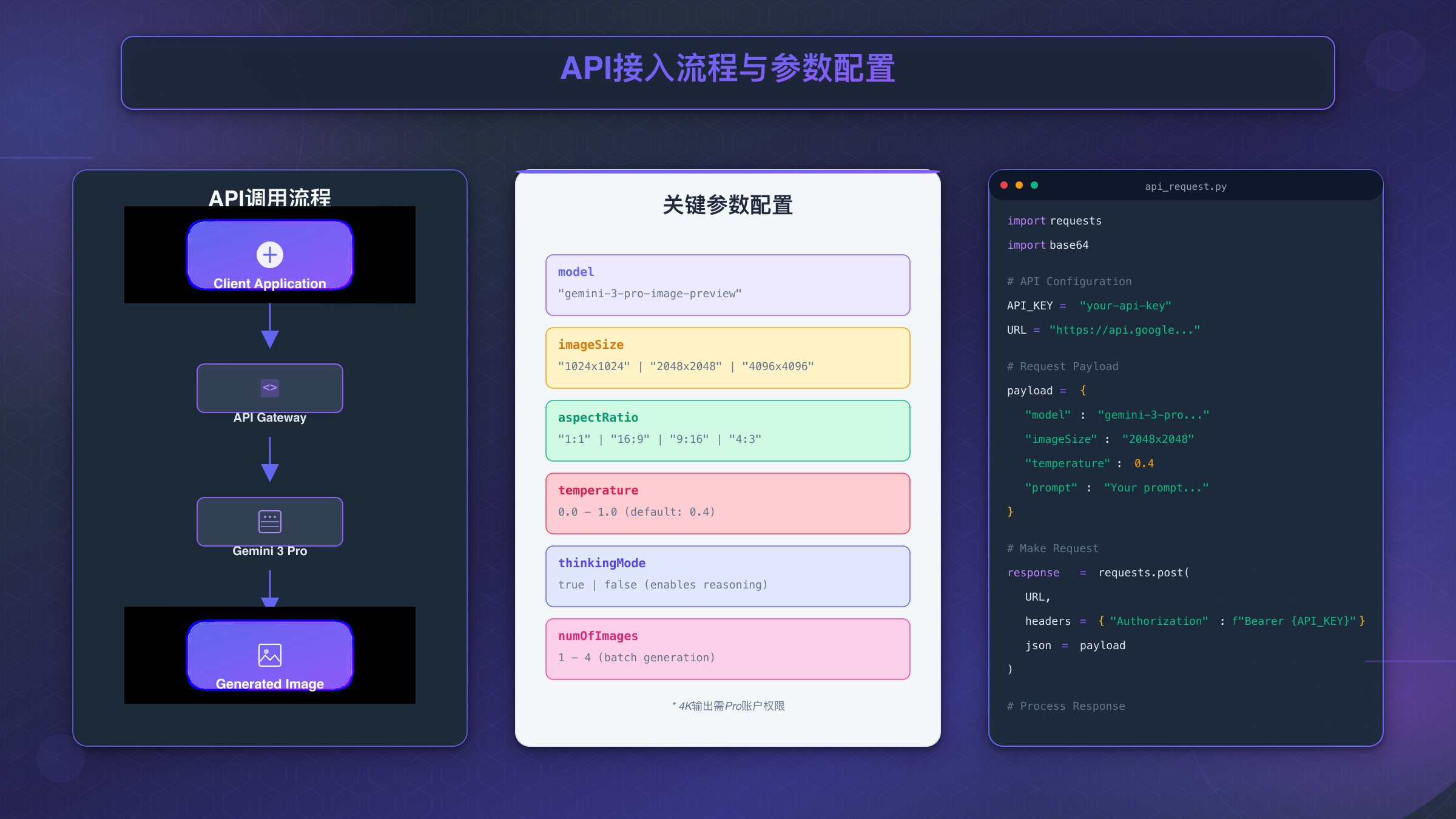
Task: Select the 关键参数配置 panel header
Action: (729, 205)
